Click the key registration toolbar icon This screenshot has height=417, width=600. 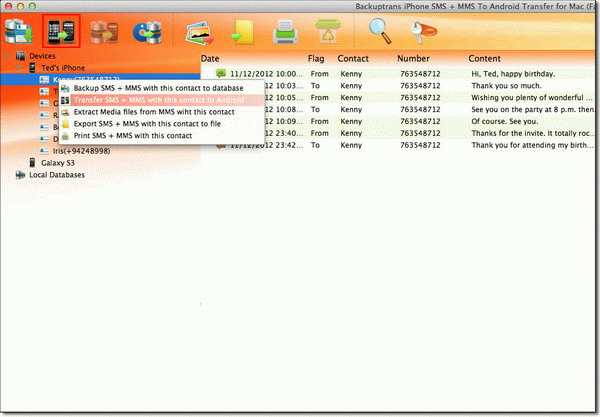[423, 32]
